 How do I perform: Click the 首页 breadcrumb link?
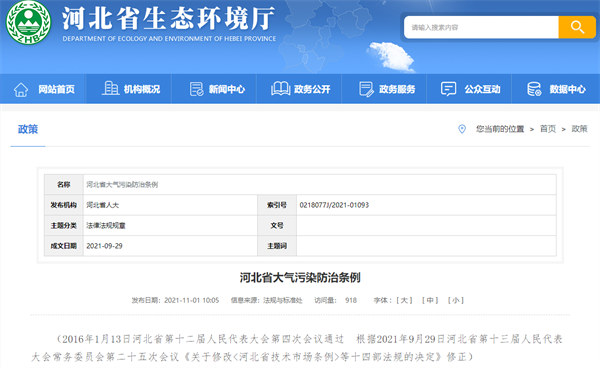548,129
